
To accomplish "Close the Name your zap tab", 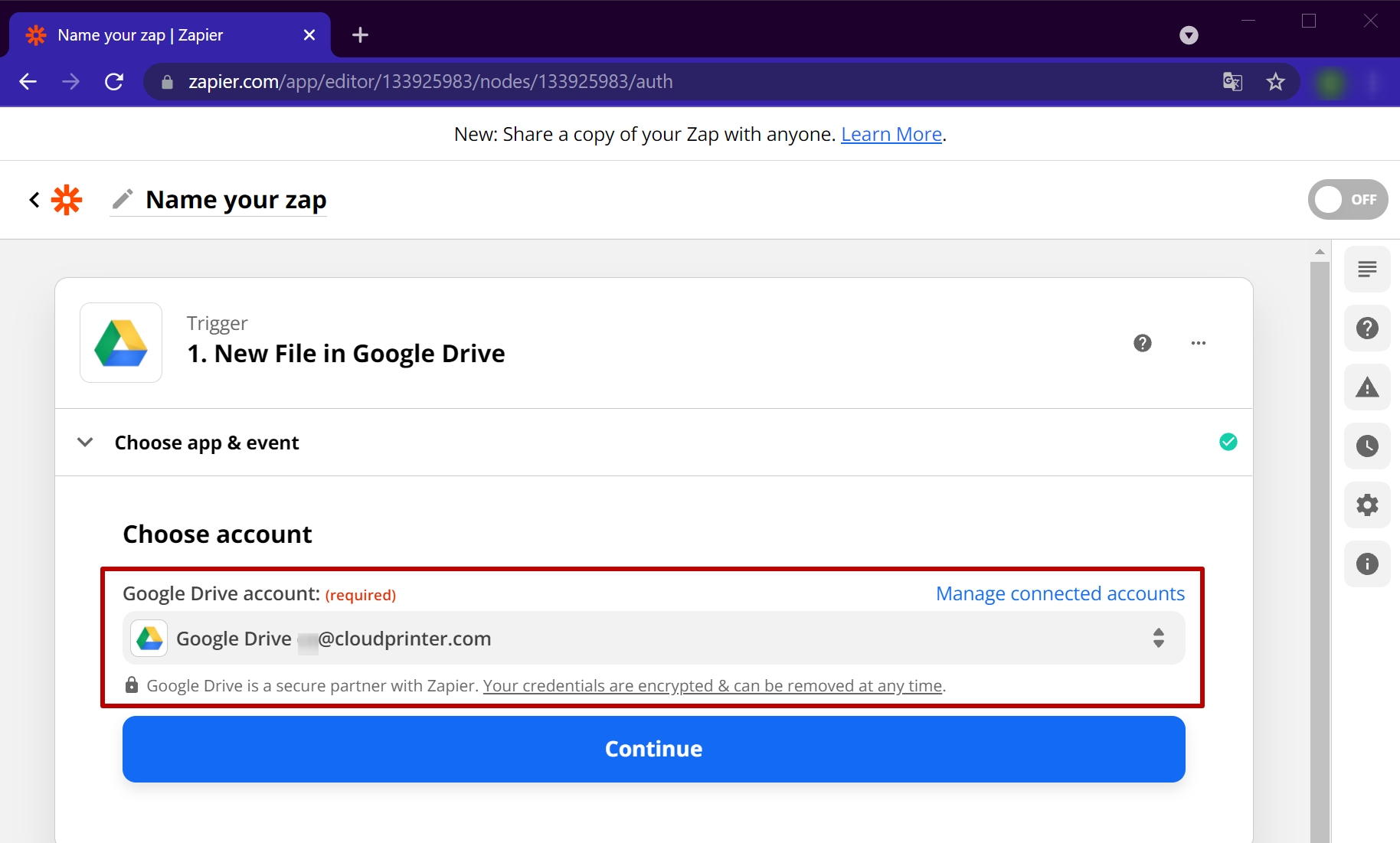I will coord(309,35).
